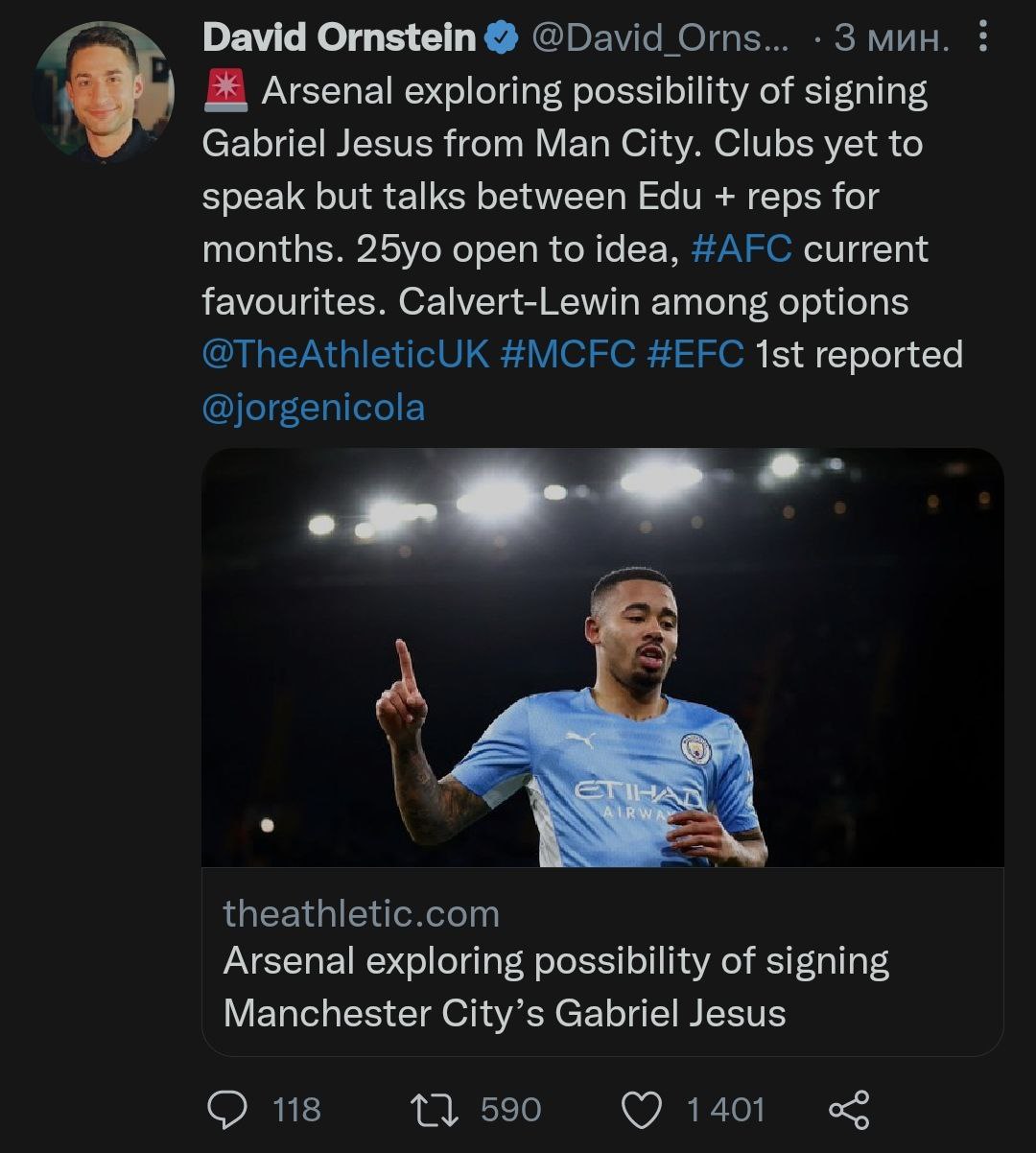Click the @David_Orns handle
The height and width of the screenshot is (1153, 1036).
click(x=661, y=38)
